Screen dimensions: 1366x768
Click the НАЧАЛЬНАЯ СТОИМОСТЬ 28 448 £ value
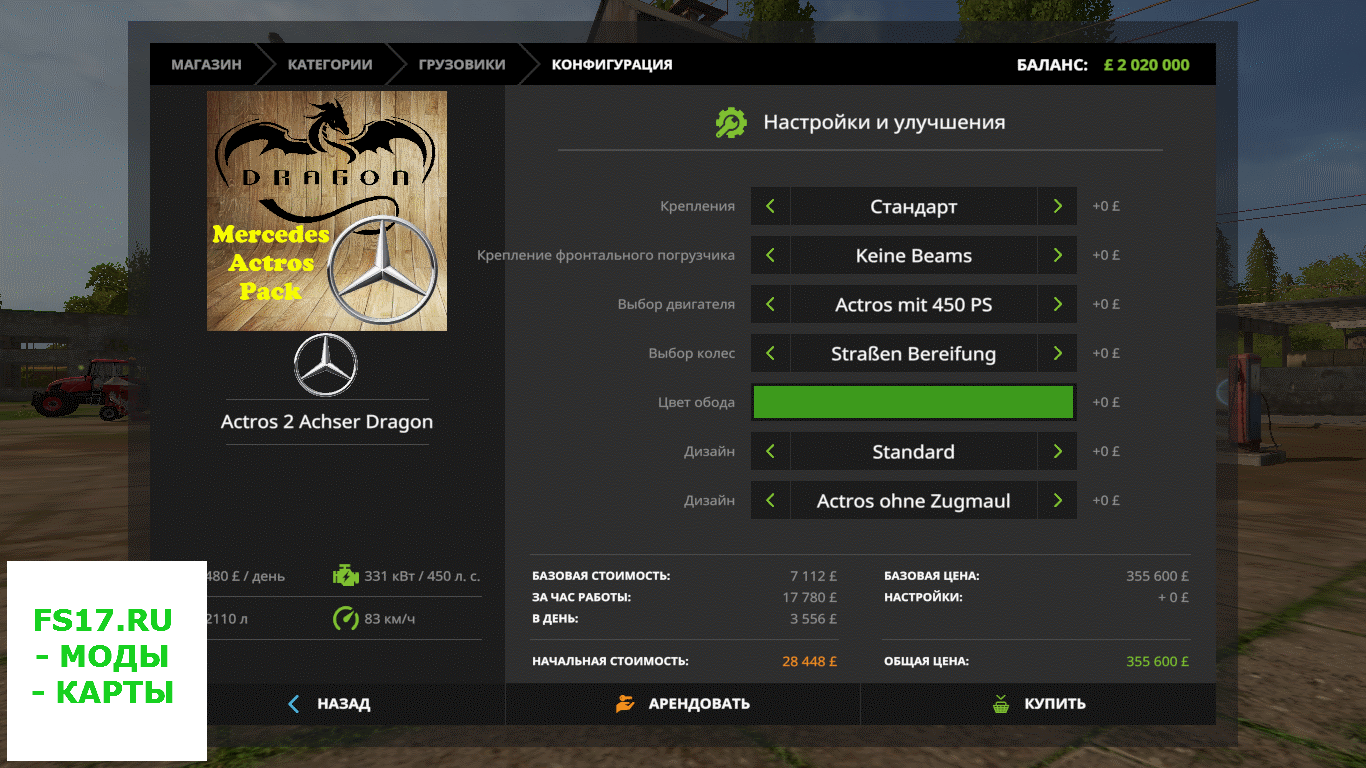809,661
